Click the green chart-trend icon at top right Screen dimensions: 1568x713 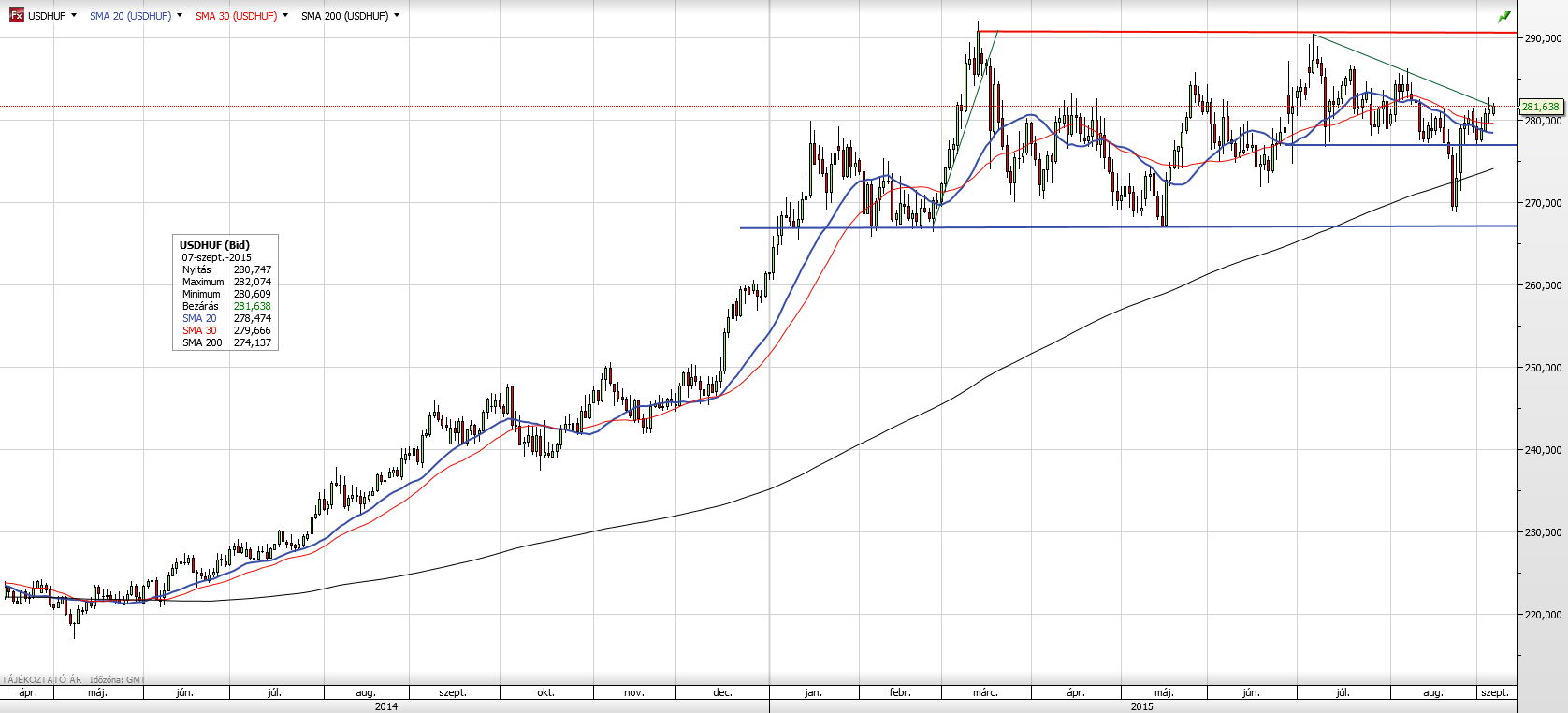coord(1503,17)
